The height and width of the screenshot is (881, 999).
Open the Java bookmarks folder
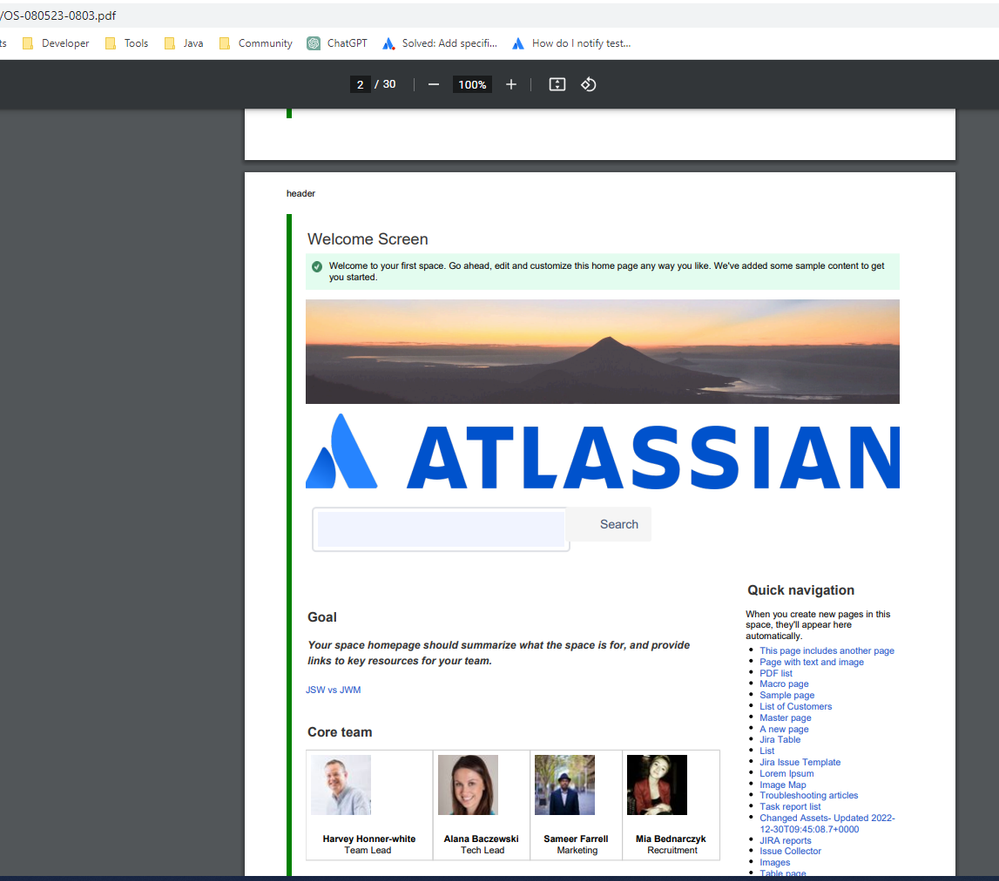(x=183, y=43)
